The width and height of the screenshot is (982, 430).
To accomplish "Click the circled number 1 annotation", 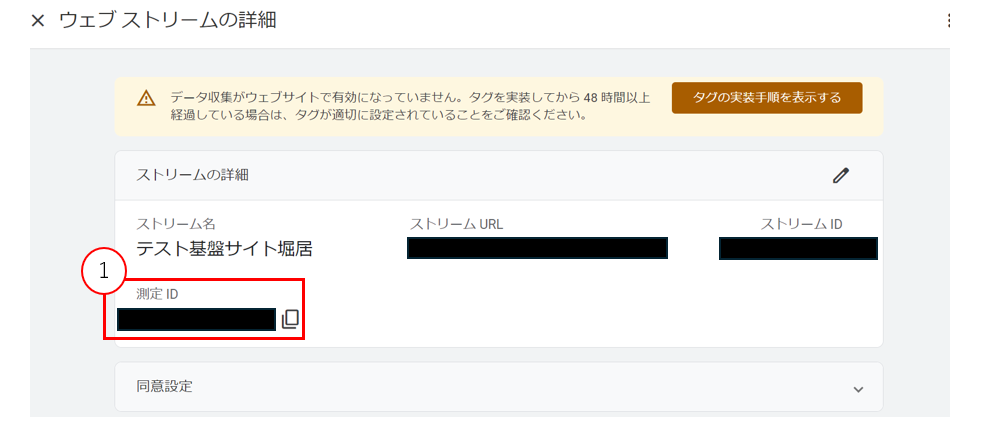I will (x=104, y=272).
